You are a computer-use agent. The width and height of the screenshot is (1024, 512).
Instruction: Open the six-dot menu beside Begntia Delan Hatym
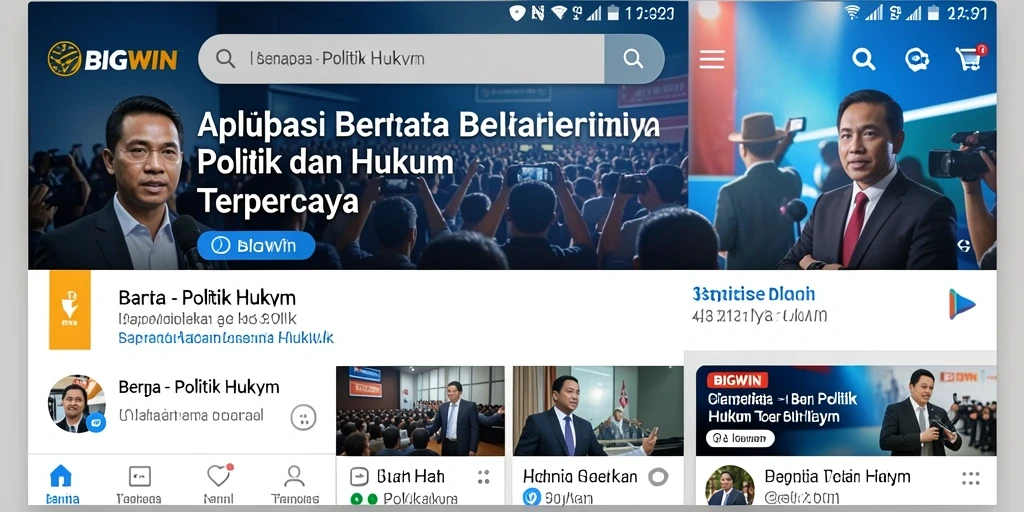[x=971, y=479]
